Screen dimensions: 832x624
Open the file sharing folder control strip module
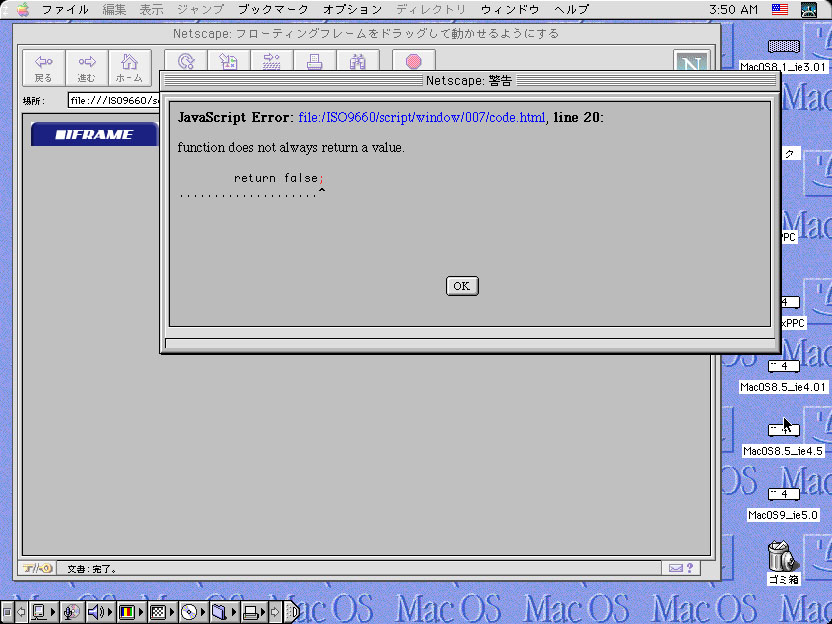coord(224,612)
